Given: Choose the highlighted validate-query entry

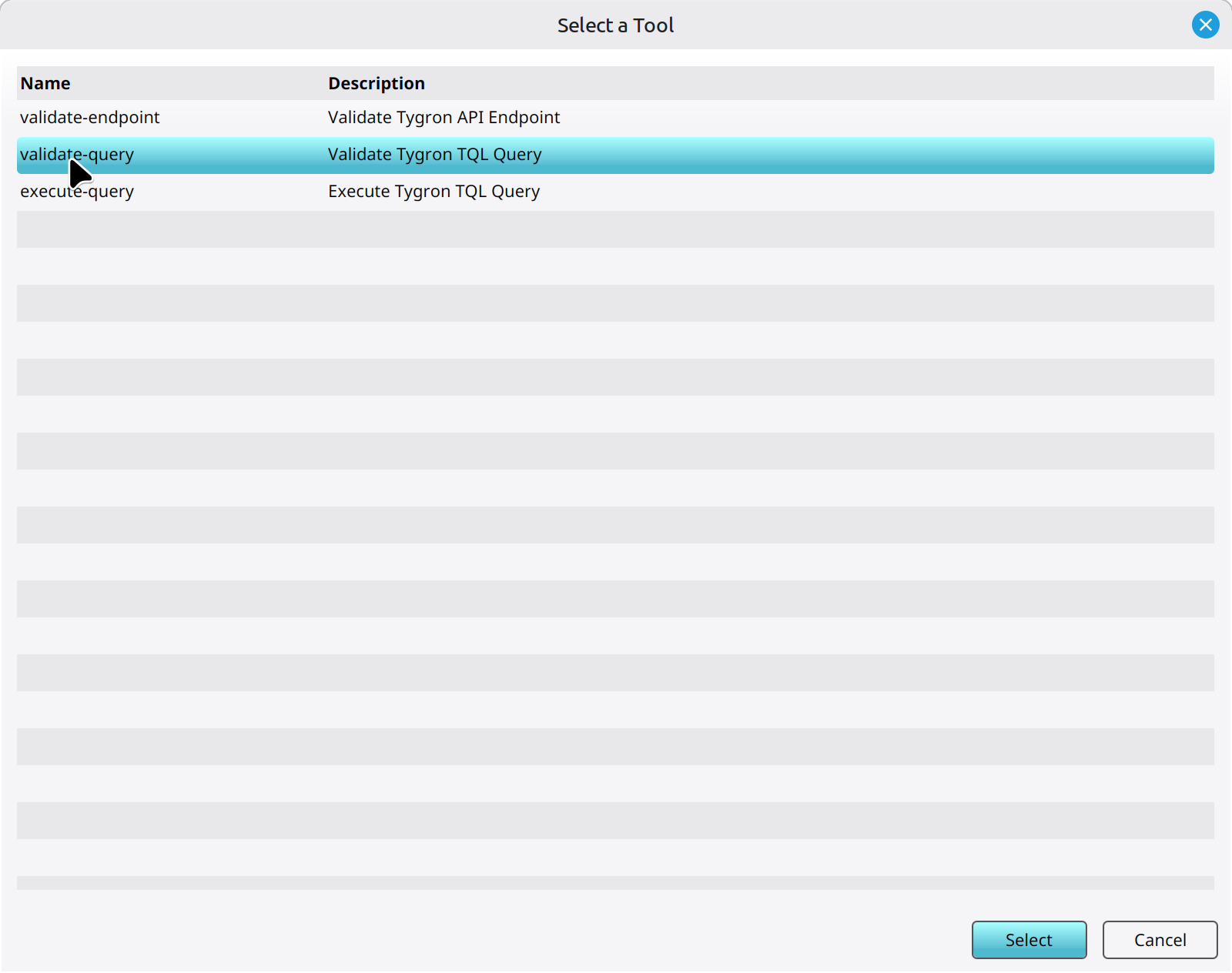Looking at the screenshot, I should 615,155.
